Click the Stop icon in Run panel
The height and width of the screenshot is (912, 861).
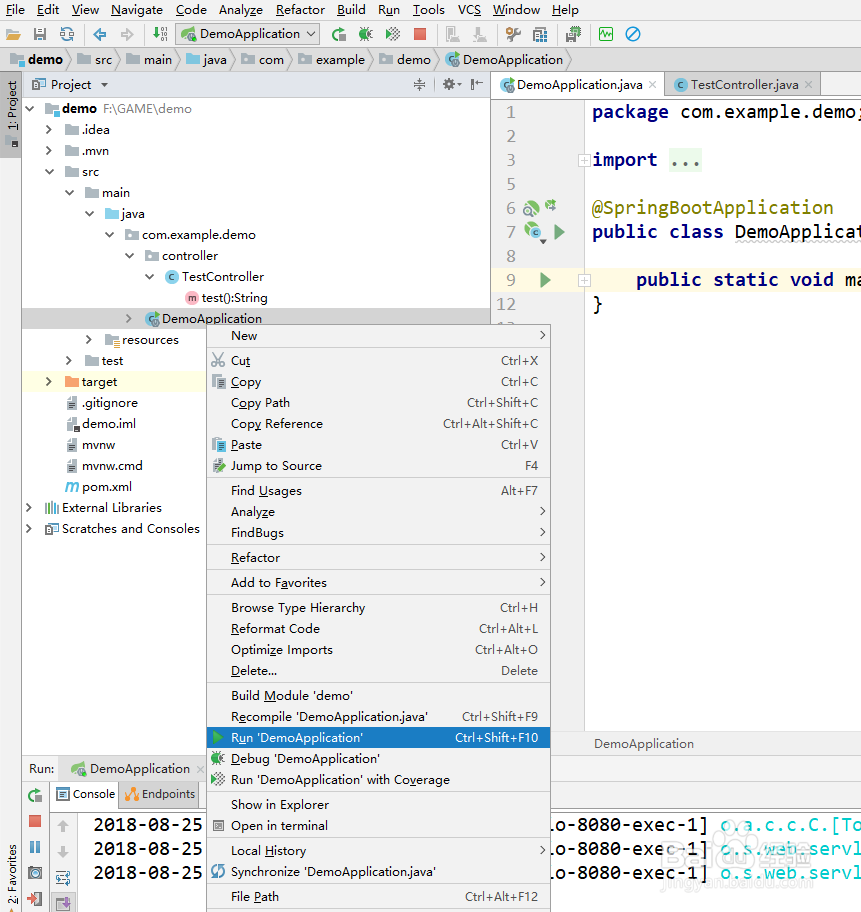coord(35,821)
